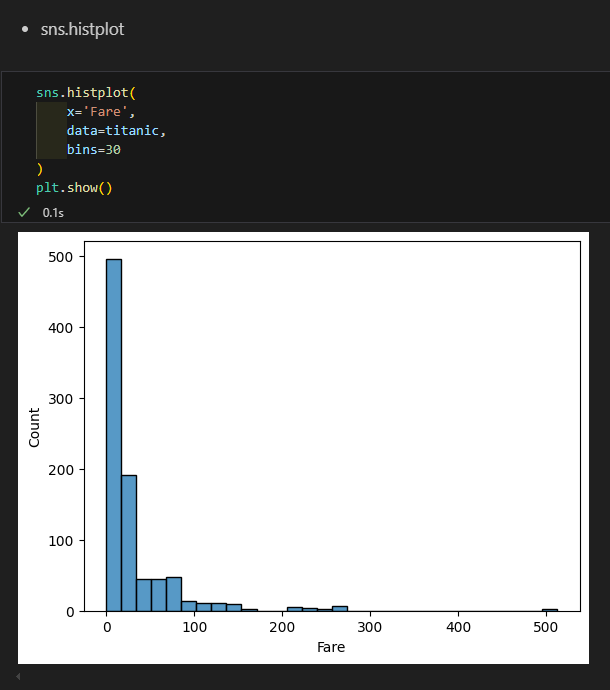Click the second histogram bar near 190

(129, 543)
